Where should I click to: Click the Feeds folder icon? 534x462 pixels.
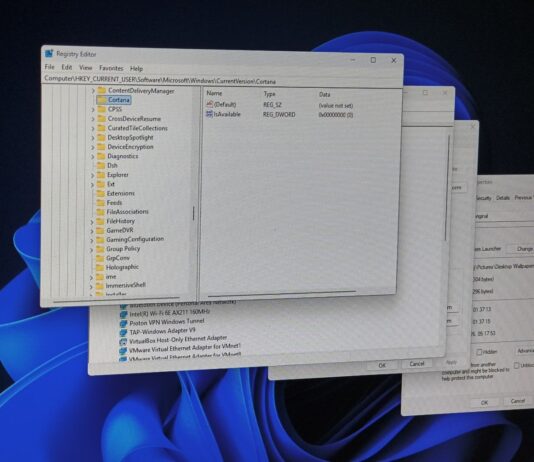pos(101,203)
